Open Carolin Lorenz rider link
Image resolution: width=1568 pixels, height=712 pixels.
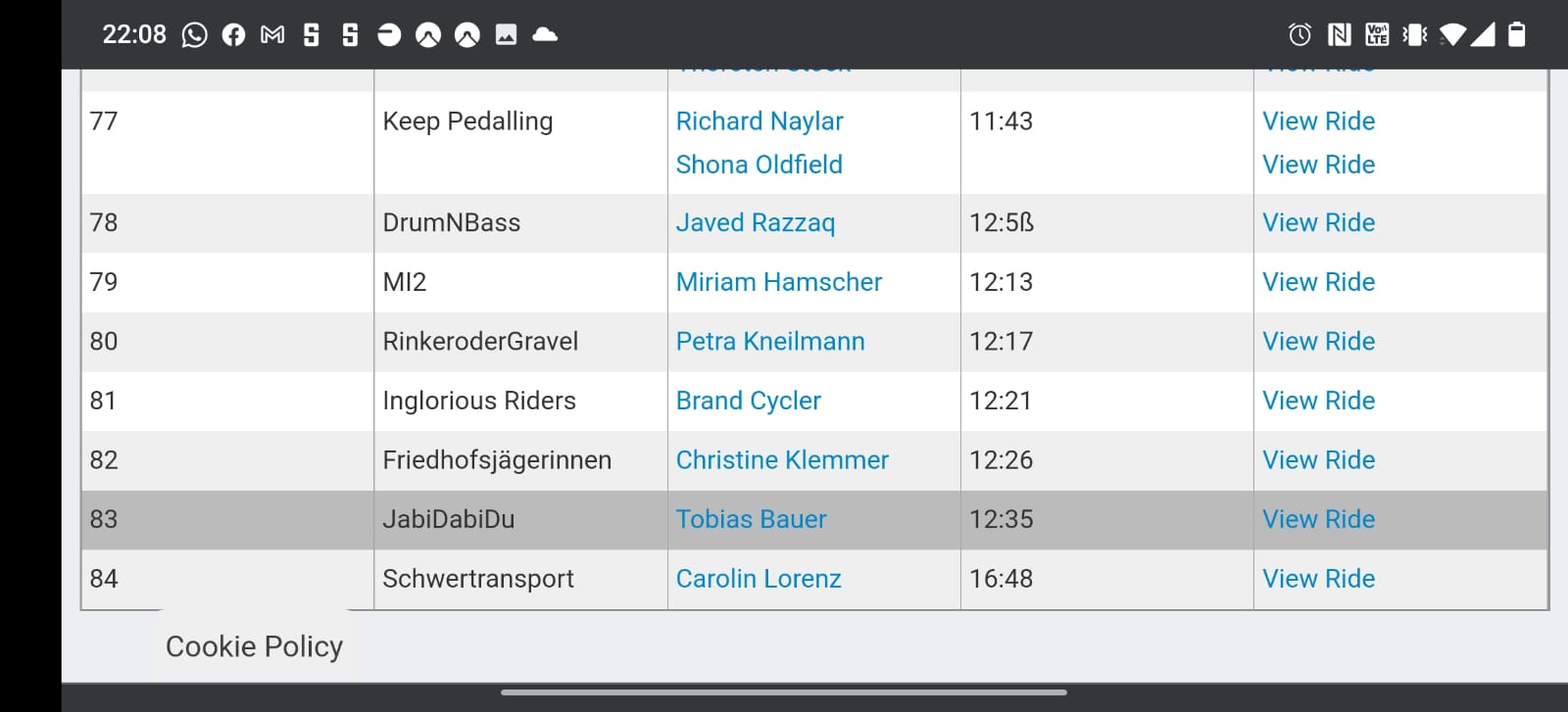[759, 579]
